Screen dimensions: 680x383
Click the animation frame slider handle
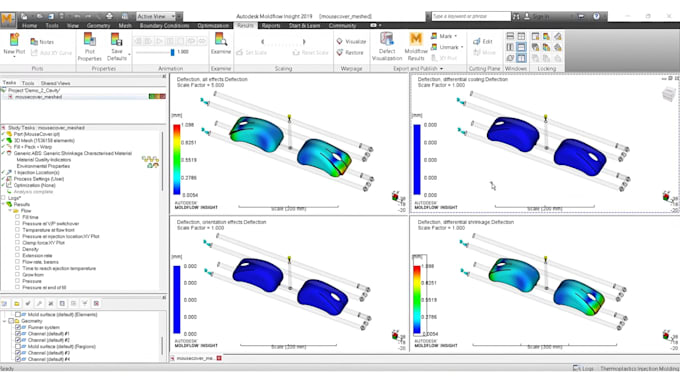[x=173, y=52]
